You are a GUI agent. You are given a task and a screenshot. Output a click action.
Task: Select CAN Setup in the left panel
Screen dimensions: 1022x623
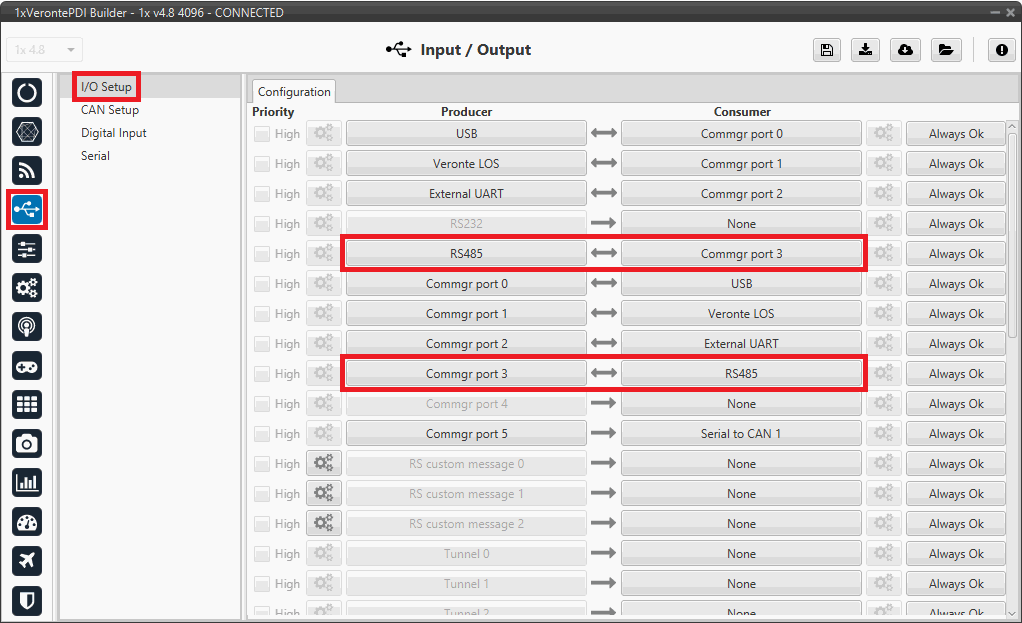tap(110, 110)
